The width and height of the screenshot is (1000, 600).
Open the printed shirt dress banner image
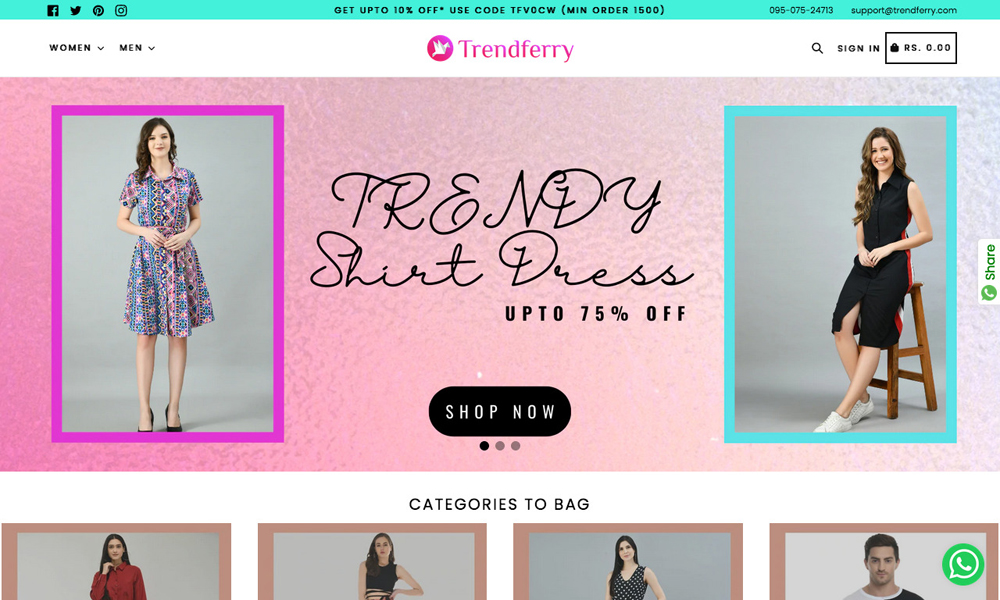(x=168, y=274)
